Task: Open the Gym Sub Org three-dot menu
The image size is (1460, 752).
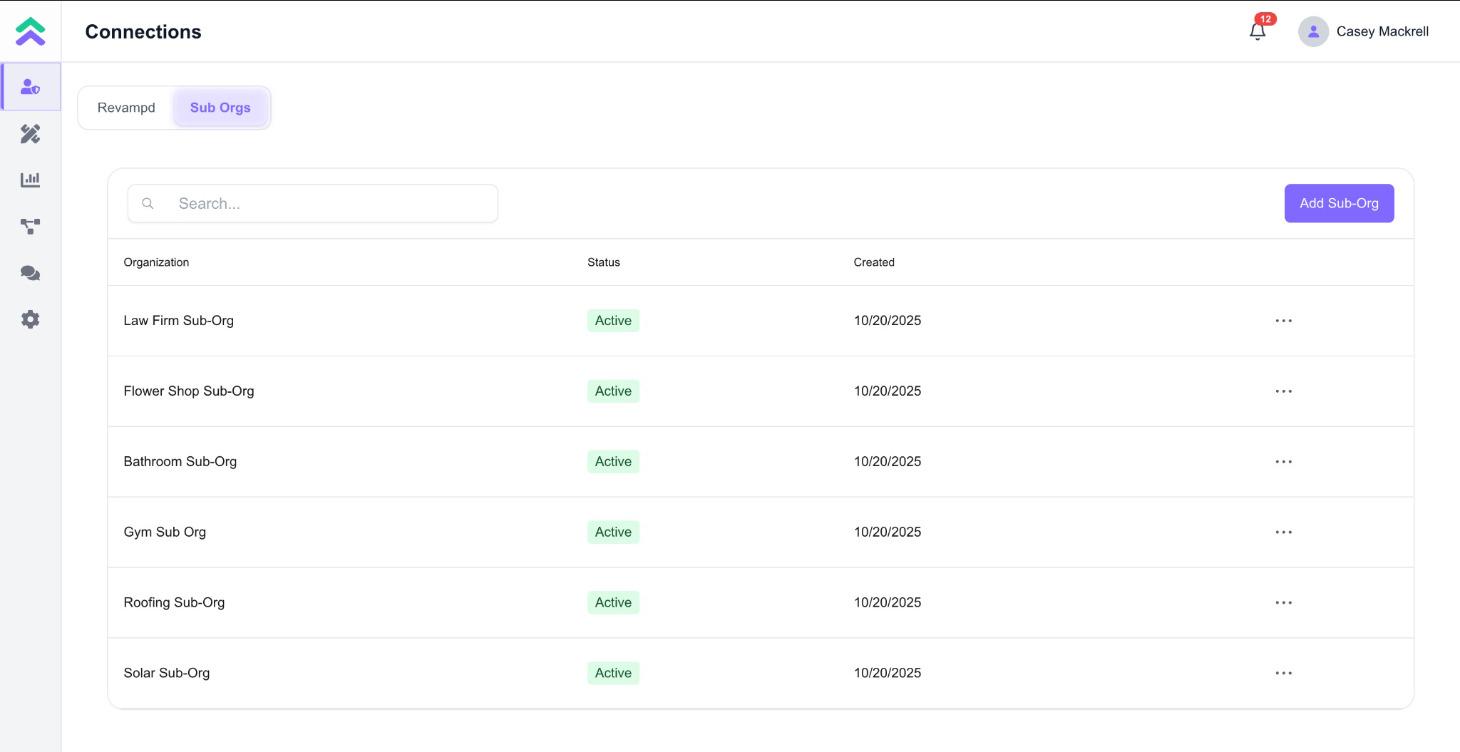Action: pos(1284,532)
